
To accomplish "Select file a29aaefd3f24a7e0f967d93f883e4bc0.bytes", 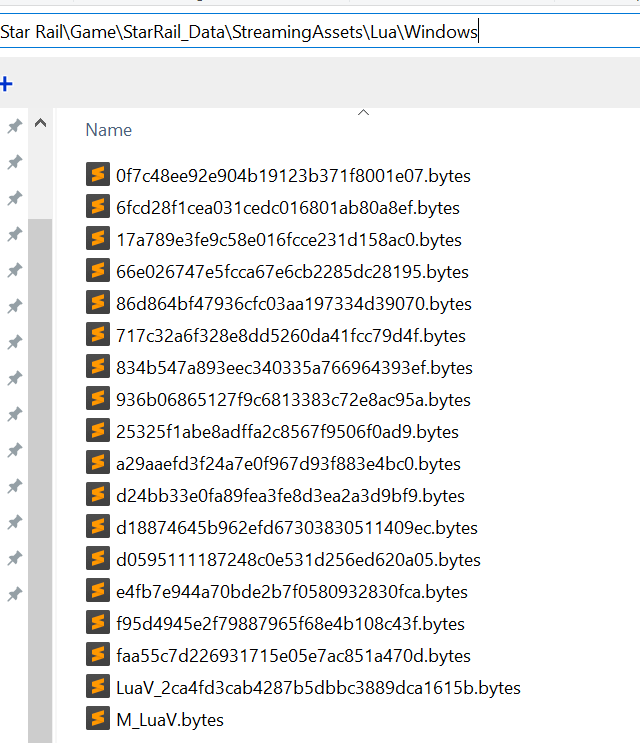I will 288,463.
